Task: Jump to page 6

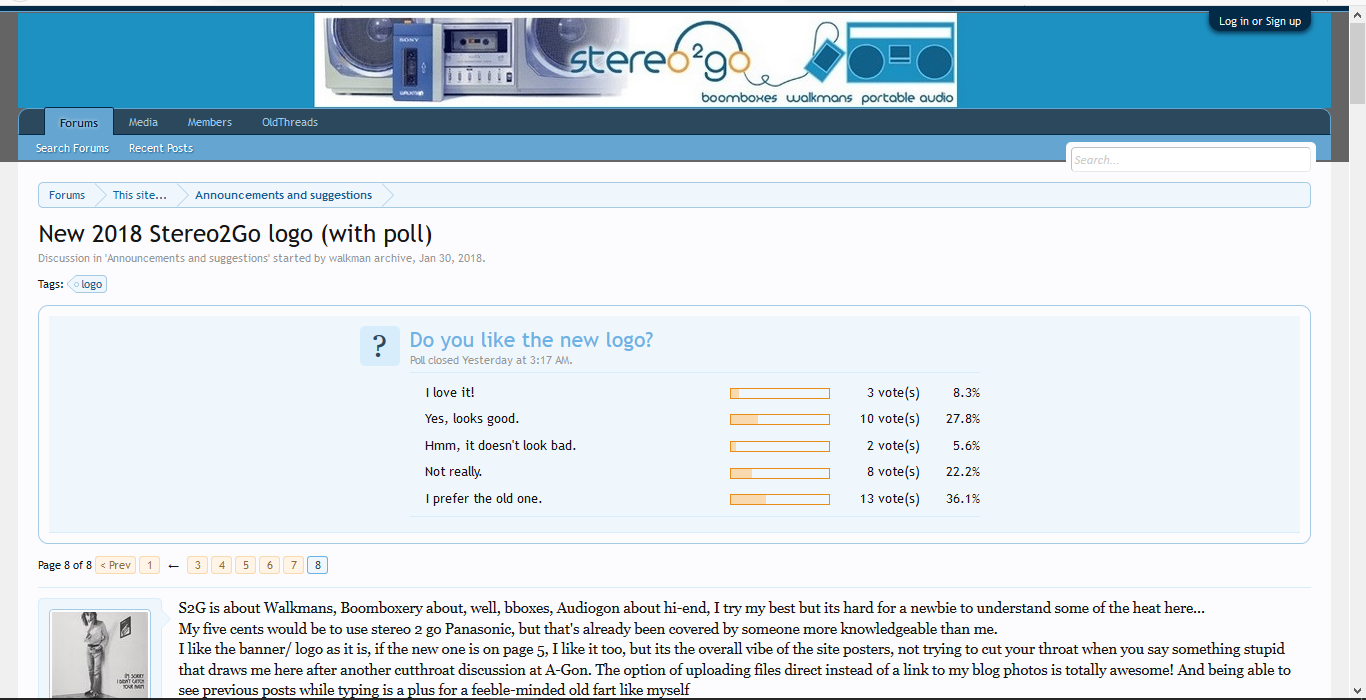Action: (269, 565)
